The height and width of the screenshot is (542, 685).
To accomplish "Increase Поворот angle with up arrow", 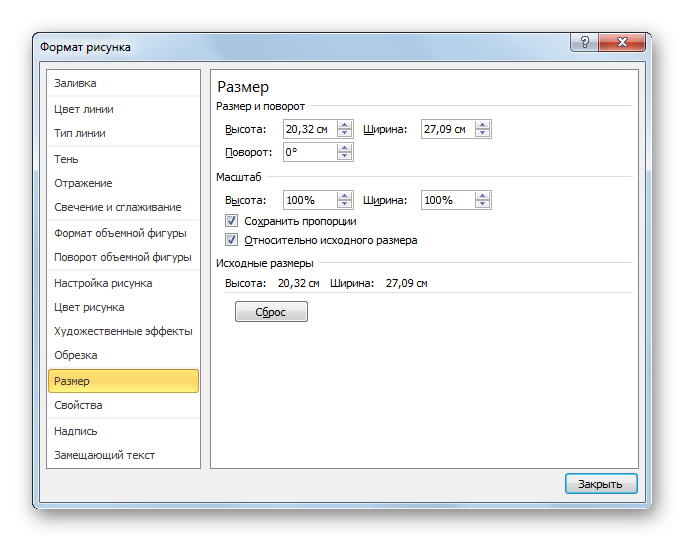I will [345, 148].
